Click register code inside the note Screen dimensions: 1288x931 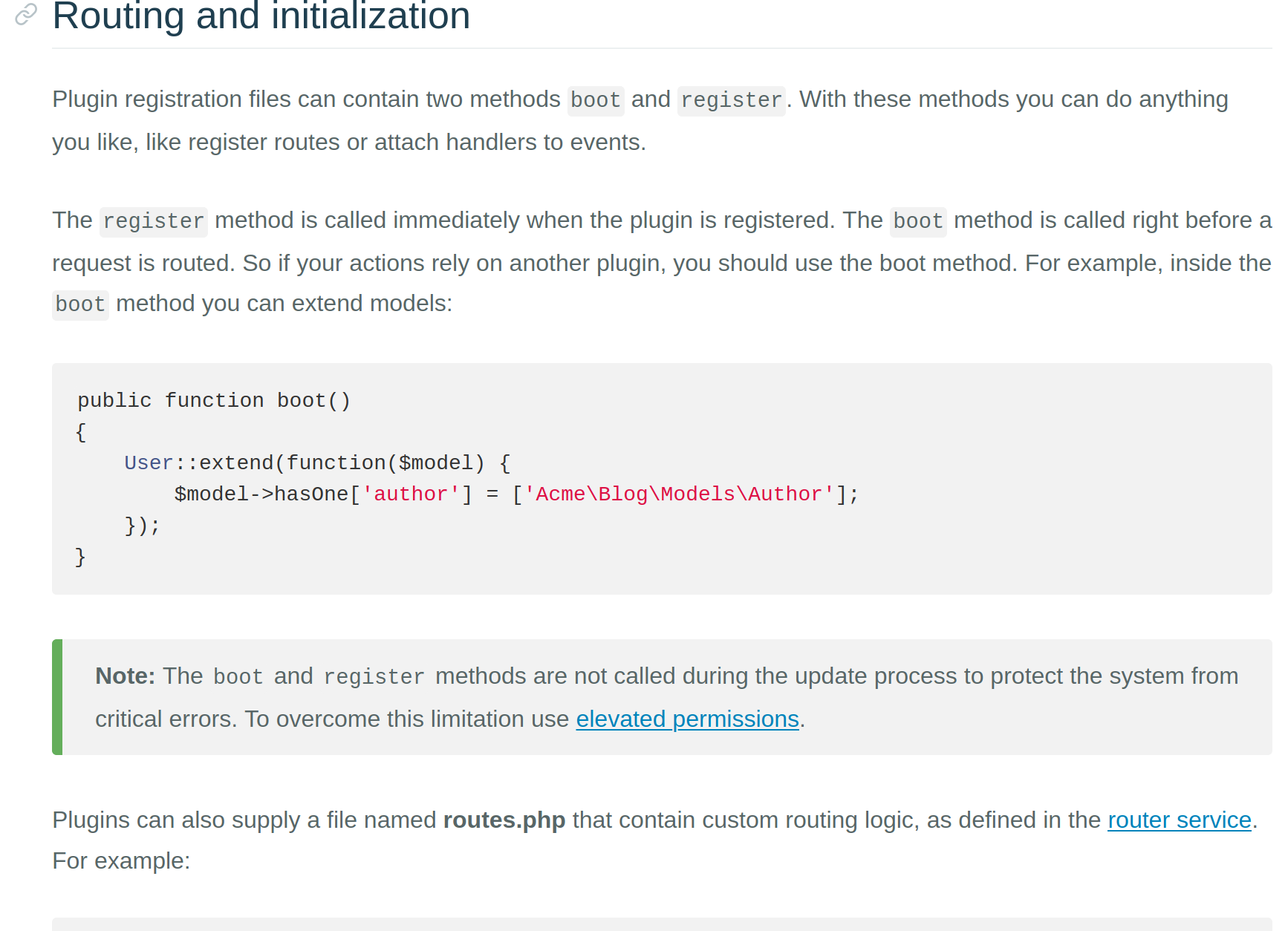tap(374, 677)
